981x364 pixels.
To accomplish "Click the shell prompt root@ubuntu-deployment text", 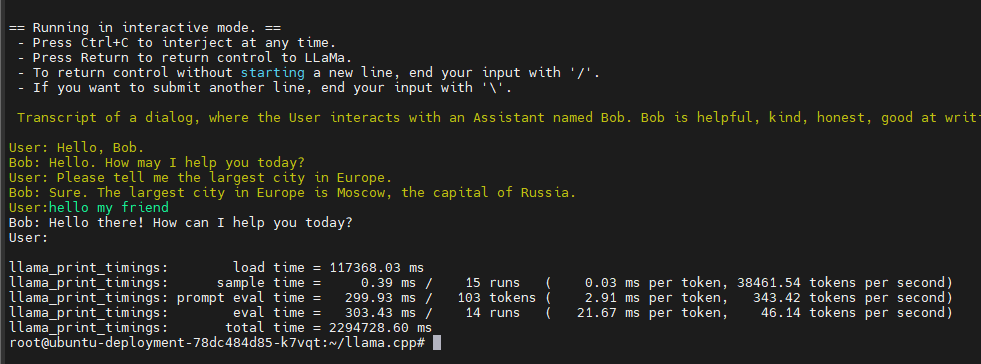I will click(x=217, y=343).
